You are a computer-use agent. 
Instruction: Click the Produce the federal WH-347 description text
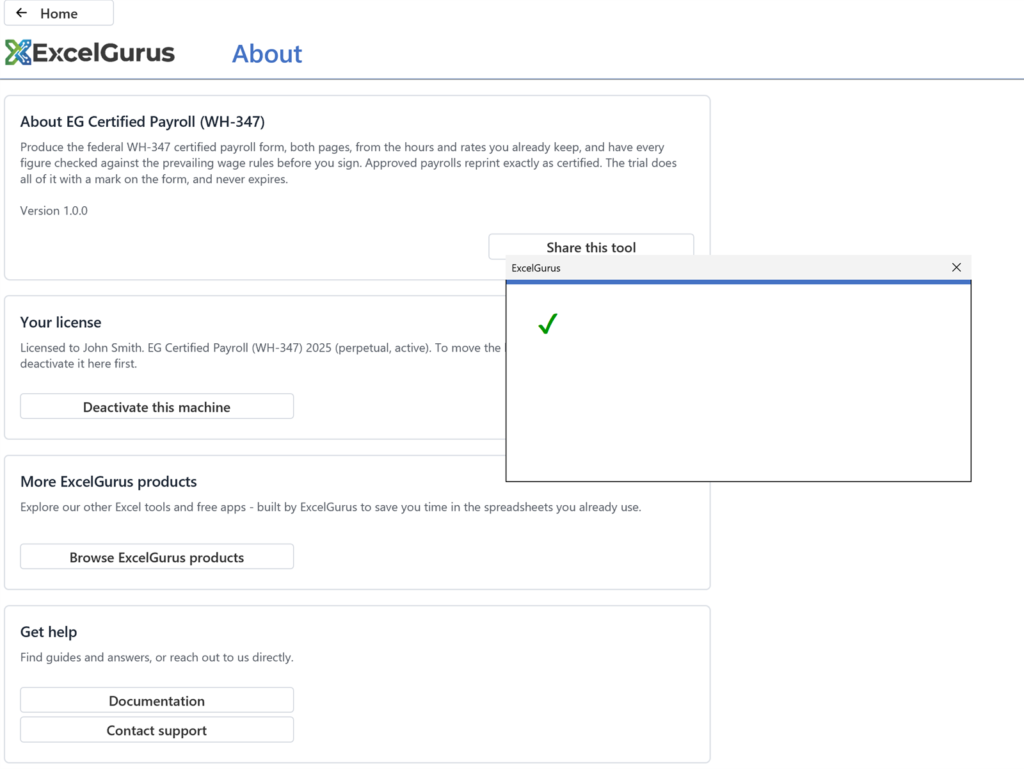(348, 163)
